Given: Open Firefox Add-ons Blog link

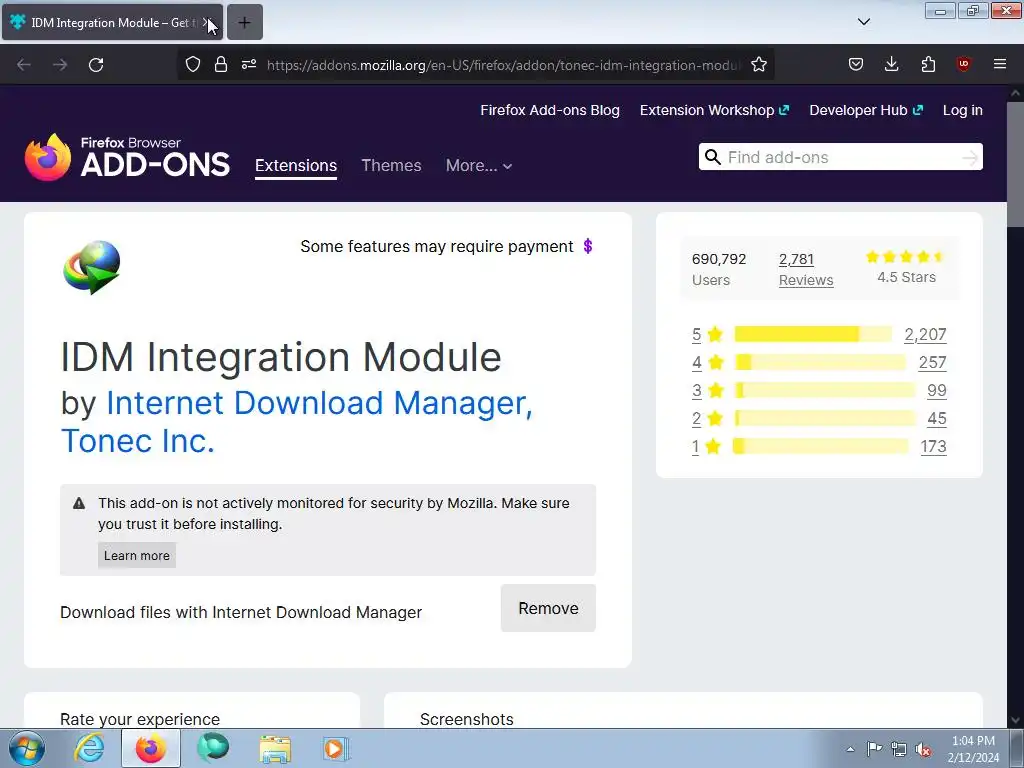Looking at the screenshot, I should tap(550, 110).
